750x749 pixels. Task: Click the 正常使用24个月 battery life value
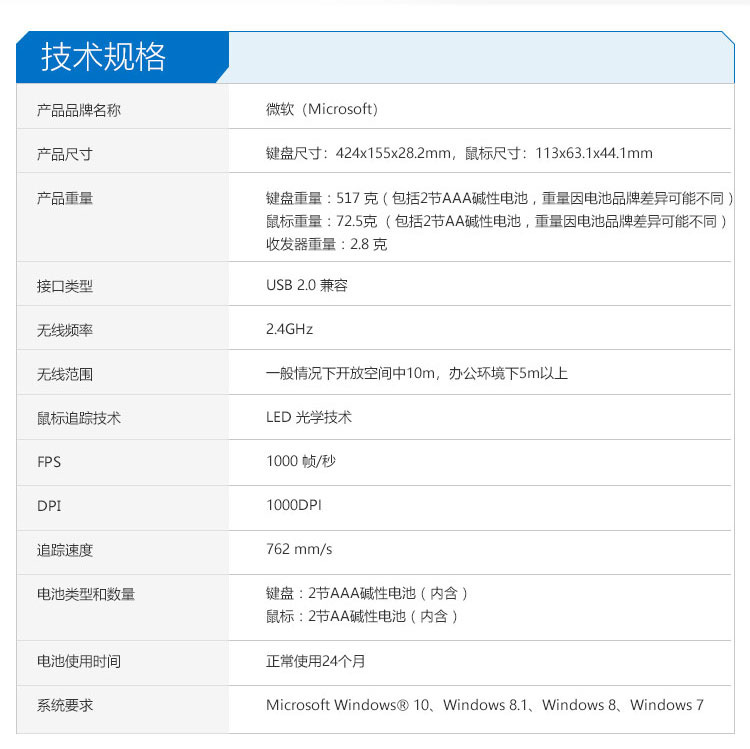pyautogui.click(x=318, y=661)
